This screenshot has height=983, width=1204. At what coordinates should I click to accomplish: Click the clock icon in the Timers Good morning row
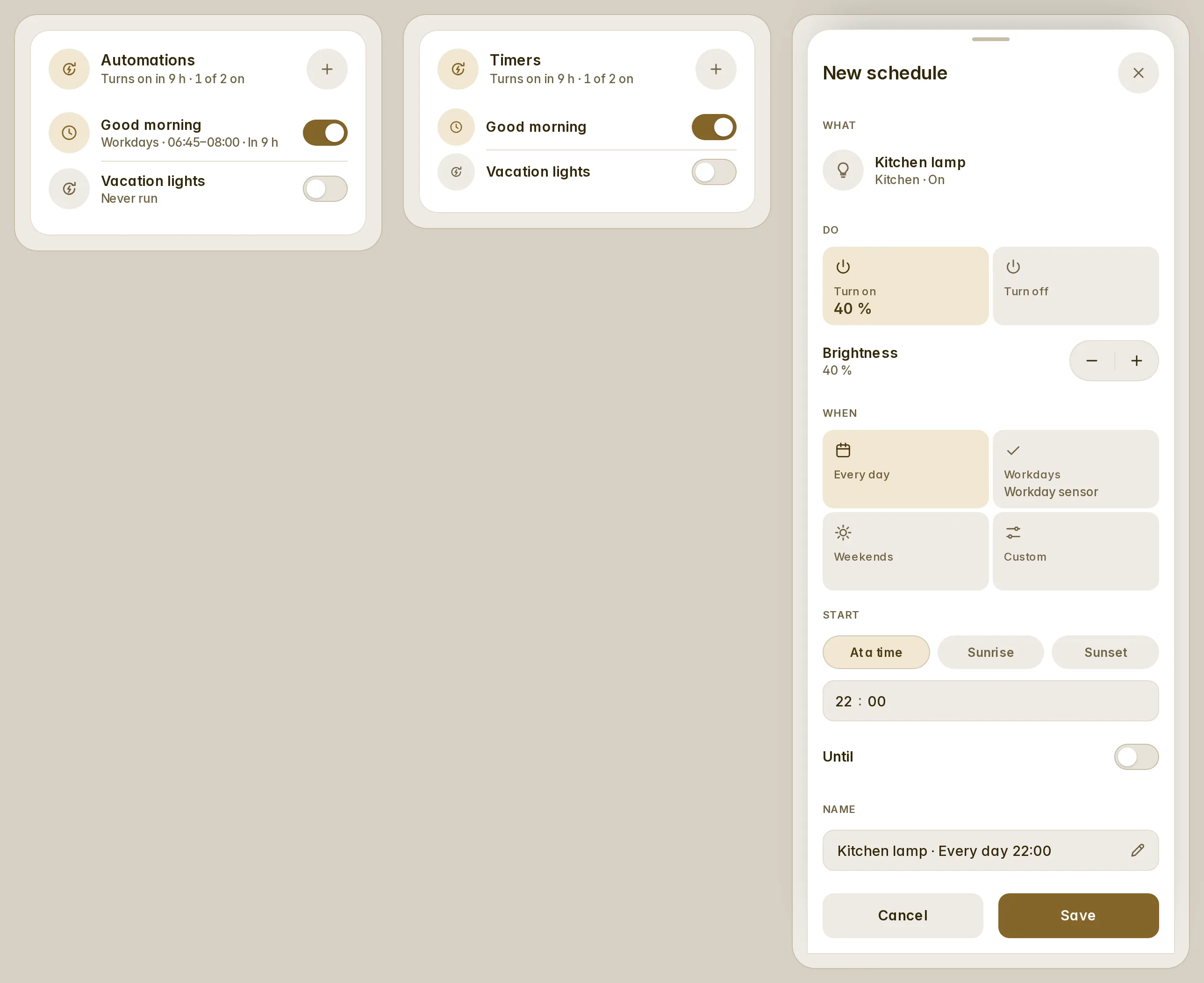point(456,127)
